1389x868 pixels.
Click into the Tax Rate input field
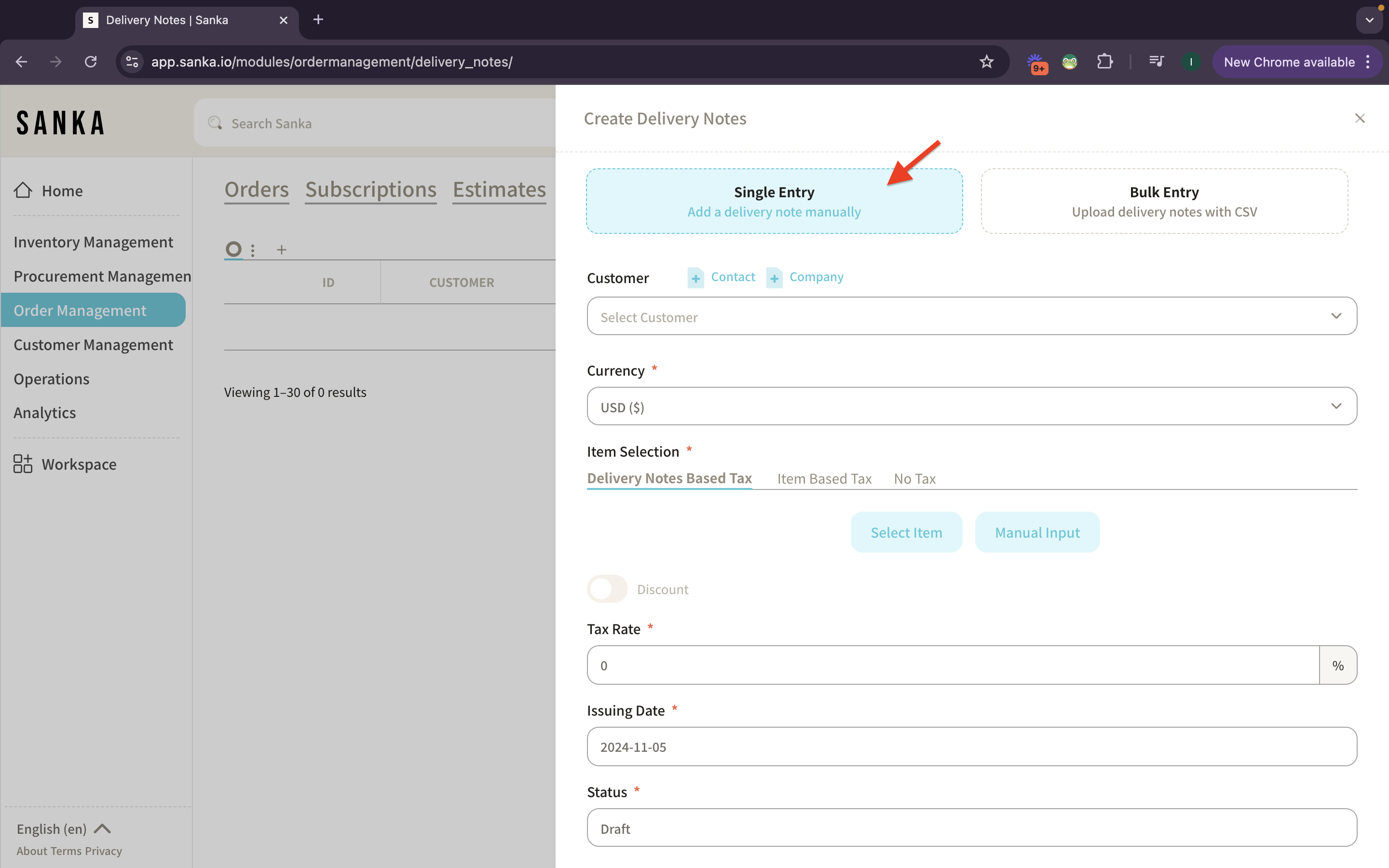[x=953, y=665]
